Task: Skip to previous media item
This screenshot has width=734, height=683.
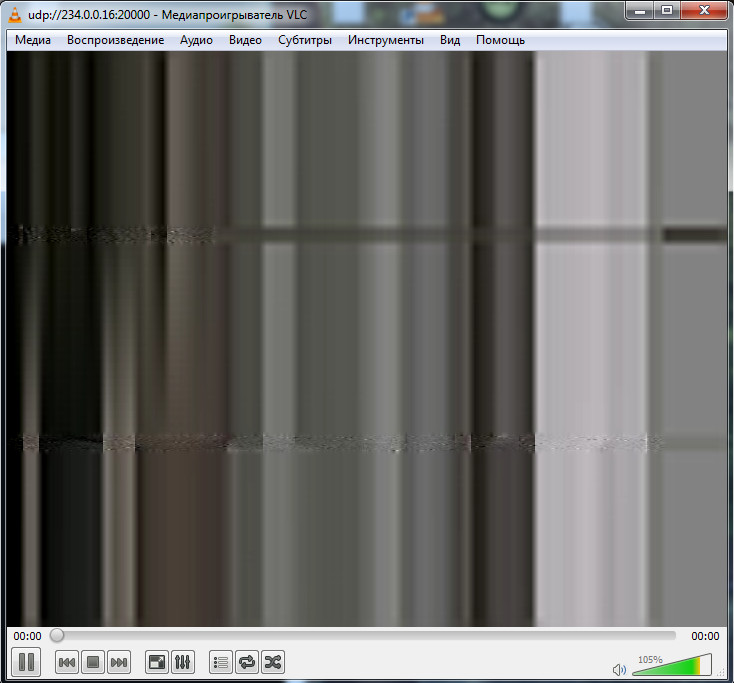Action: click(66, 662)
